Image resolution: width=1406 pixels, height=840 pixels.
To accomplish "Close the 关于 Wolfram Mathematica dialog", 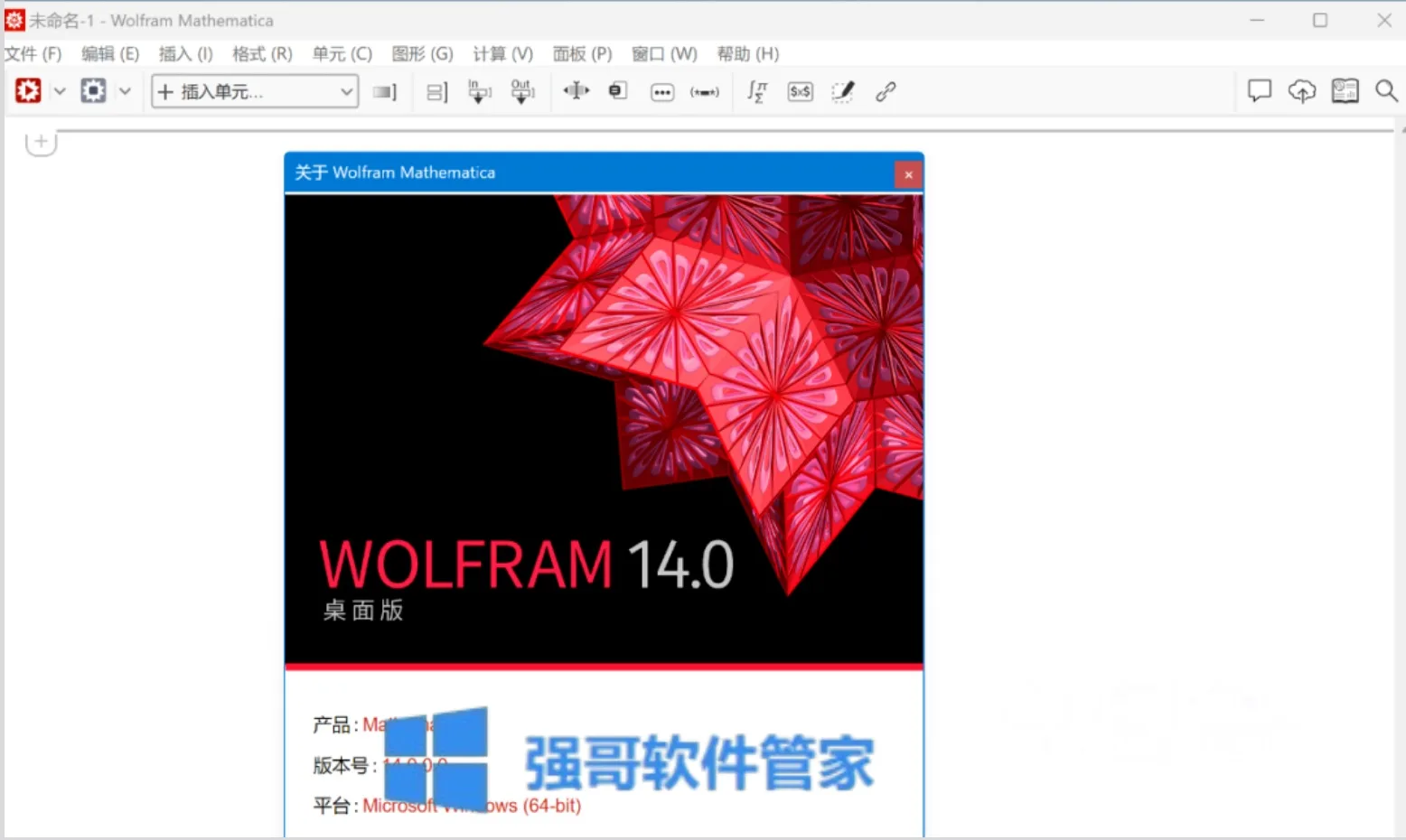I will tap(908, 174).
